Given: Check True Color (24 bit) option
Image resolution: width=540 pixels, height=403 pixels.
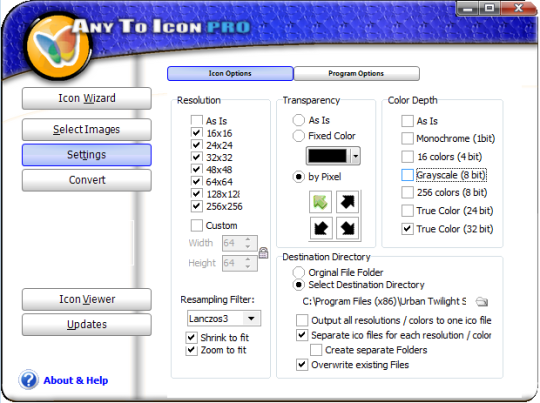Looking at the screenshot, I should click(x=407, y=210).
